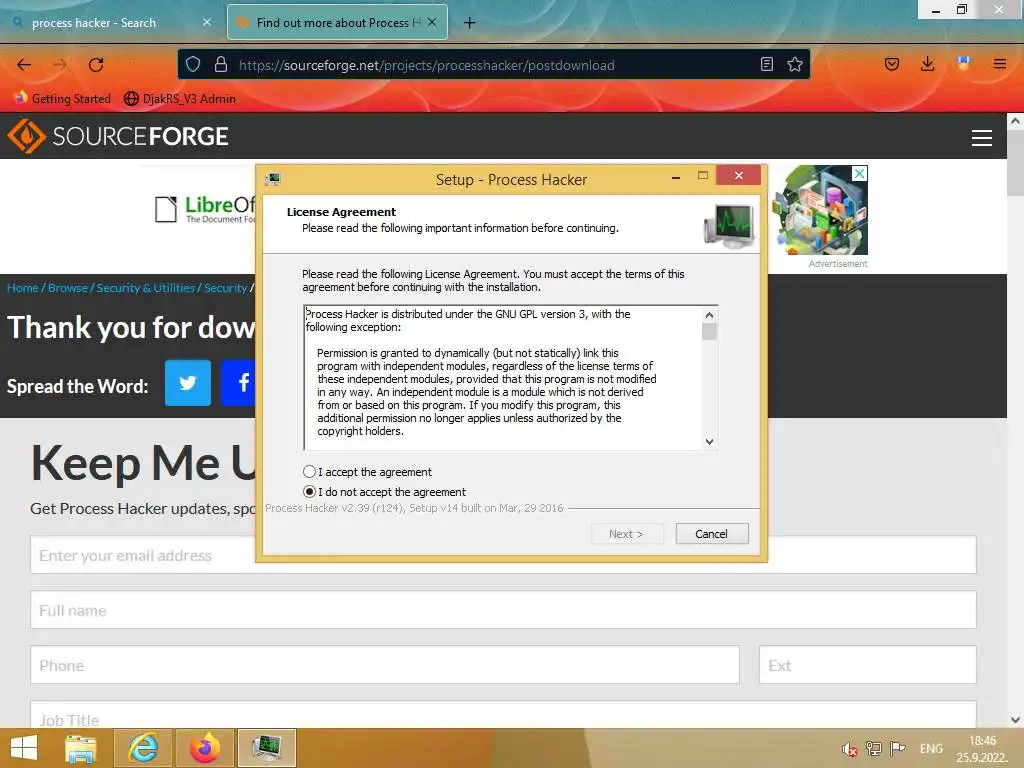Select Process Hacker setup in the taskbar
Viewport: 1024px width, 768px height.
point(267,748)
